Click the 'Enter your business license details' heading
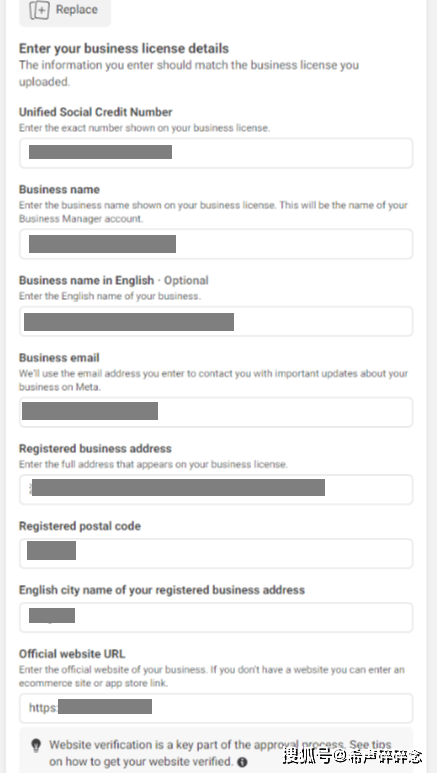The height and width of the screenshot is (773, 437). pos(124,48)
